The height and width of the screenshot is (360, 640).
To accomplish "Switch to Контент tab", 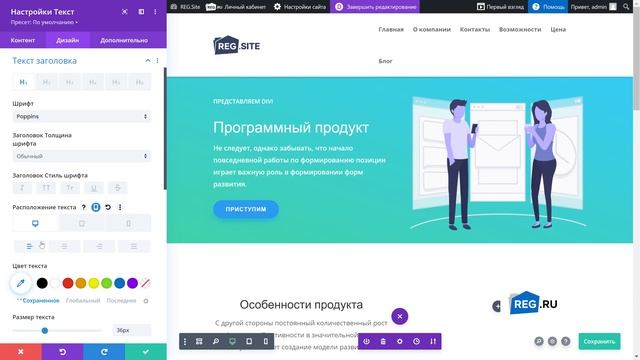I will (23, 40).
